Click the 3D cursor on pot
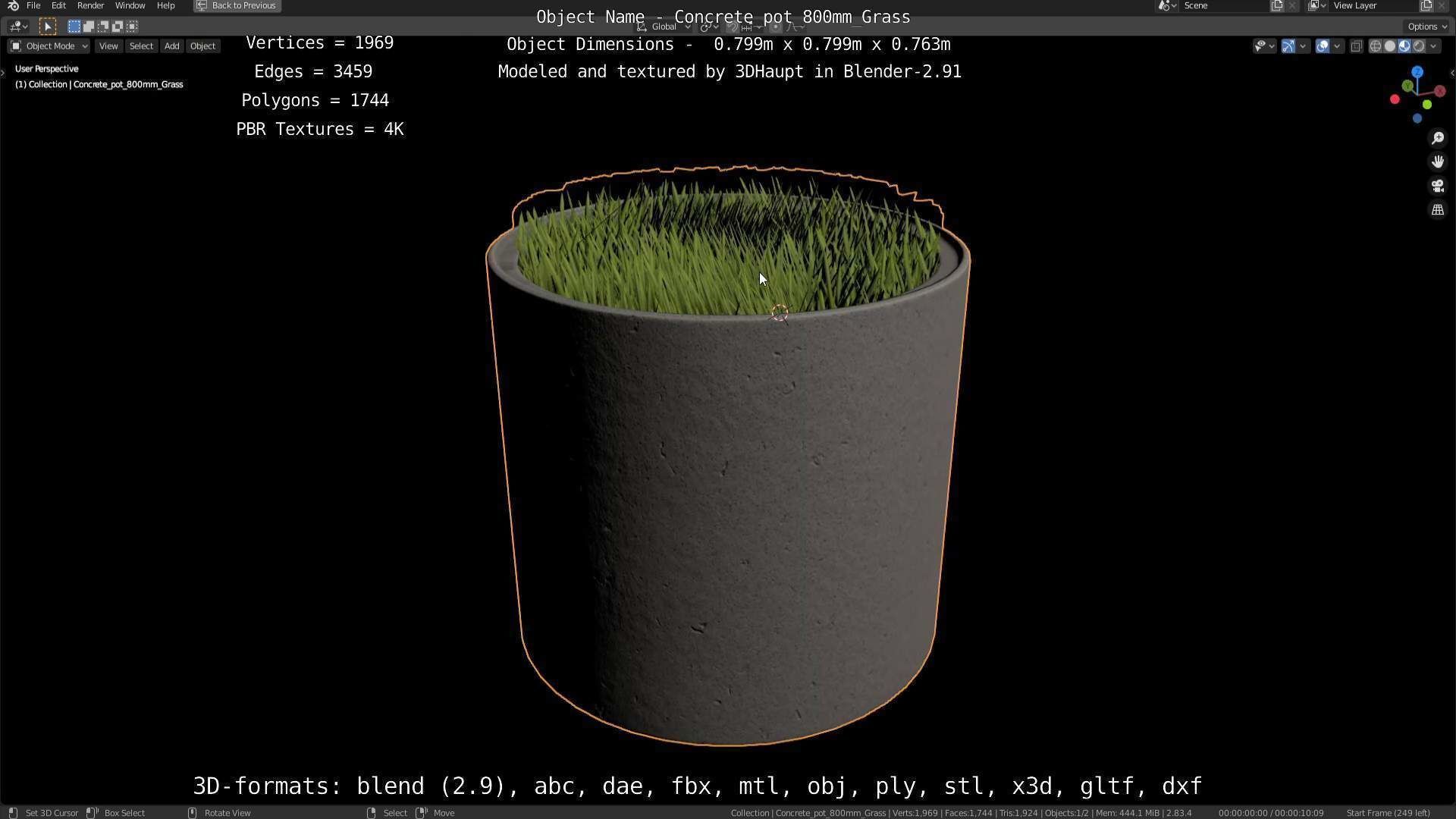1456x819 pixels. (x=780, y=312)
